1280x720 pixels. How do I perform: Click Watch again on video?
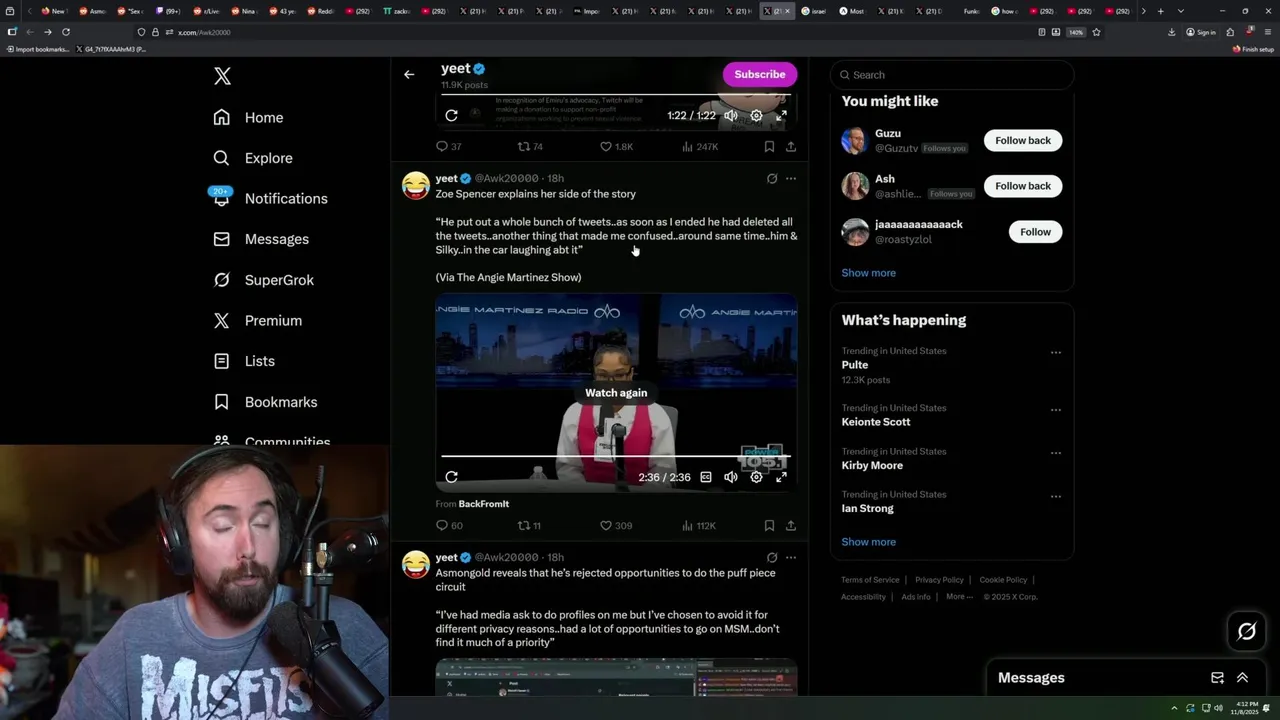pos(616,393)
